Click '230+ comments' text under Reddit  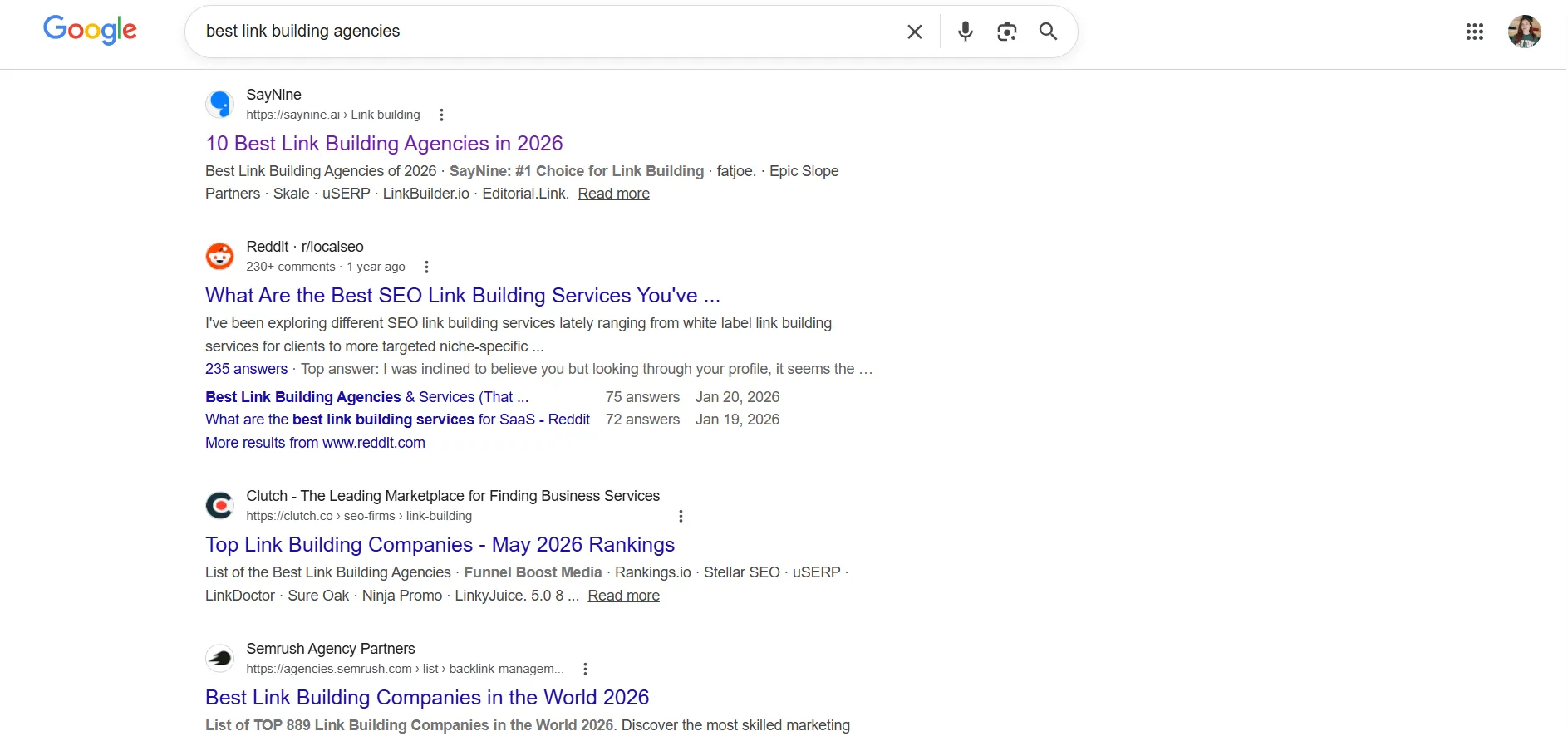click(x=291, y=267)
